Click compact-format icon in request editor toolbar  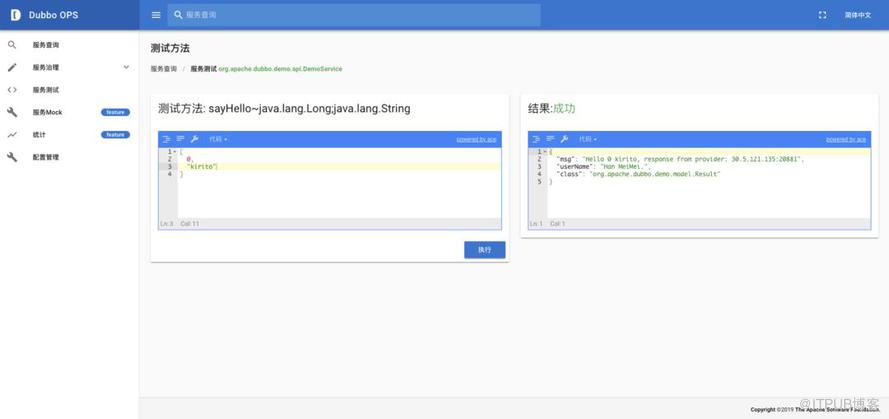click(180, 139)
